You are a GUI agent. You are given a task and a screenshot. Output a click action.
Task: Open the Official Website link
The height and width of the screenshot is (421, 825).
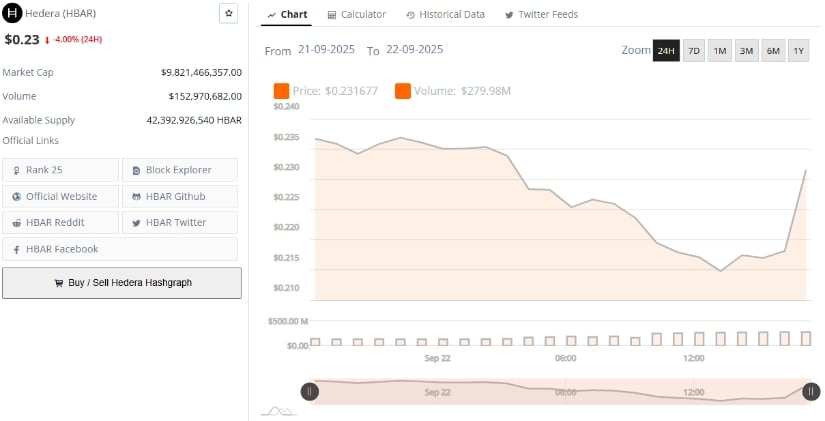point(60,196)
